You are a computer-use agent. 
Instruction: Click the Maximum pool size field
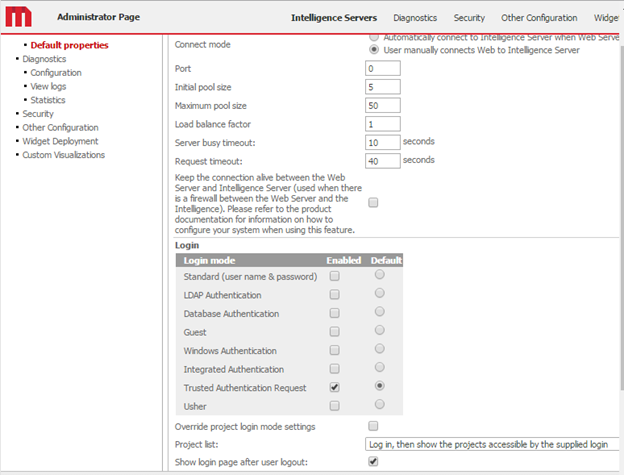383,106
